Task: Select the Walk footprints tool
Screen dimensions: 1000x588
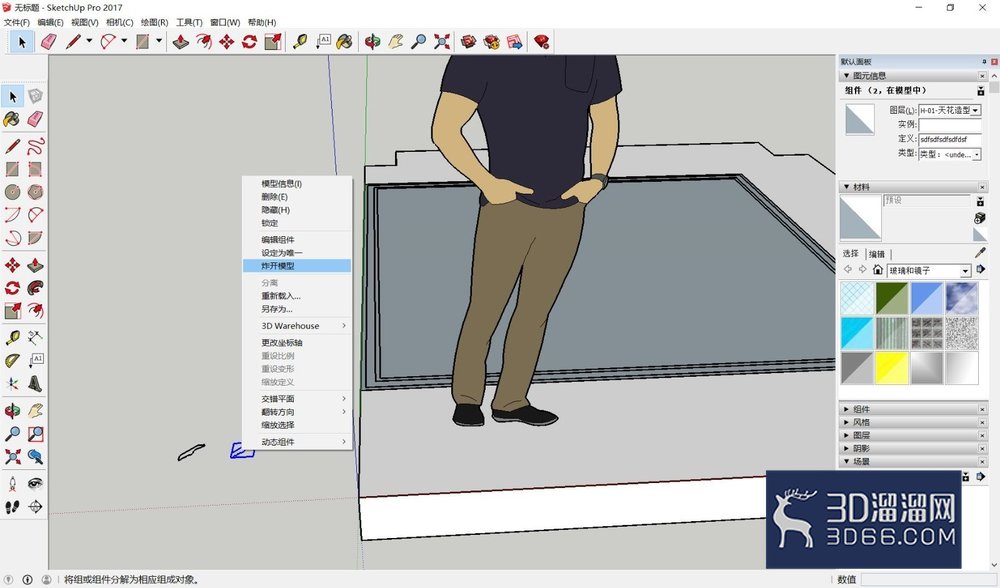Action: tap(13, 507)
